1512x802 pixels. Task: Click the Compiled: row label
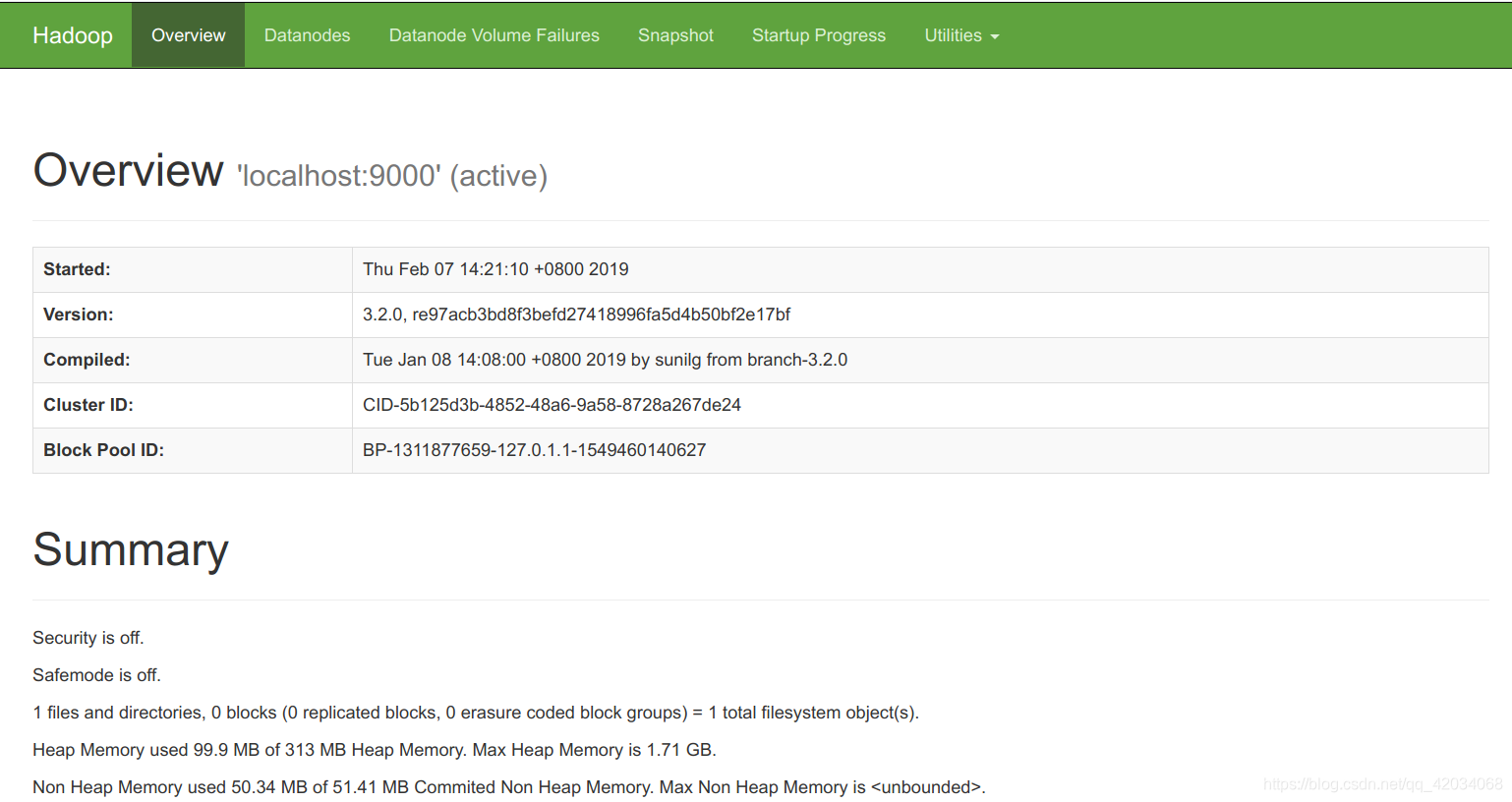[87, 360]
